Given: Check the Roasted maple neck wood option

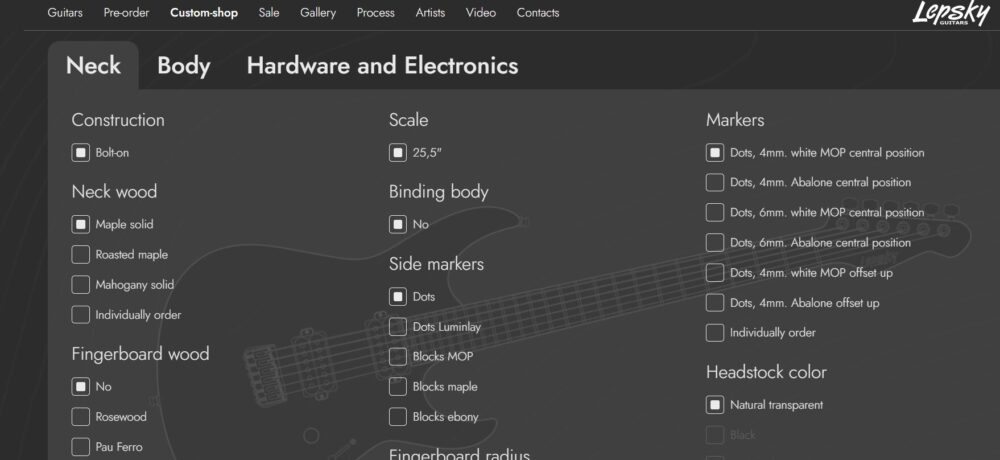Looking at the screenshot, I should click(x=81, y=255).
